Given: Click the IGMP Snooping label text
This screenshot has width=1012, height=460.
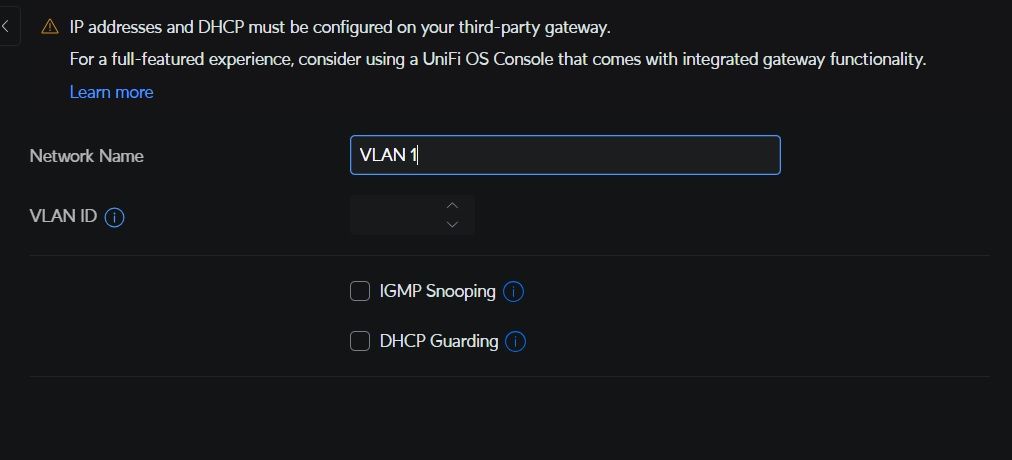Looking at the screenshot, I should tap(437, 292).
